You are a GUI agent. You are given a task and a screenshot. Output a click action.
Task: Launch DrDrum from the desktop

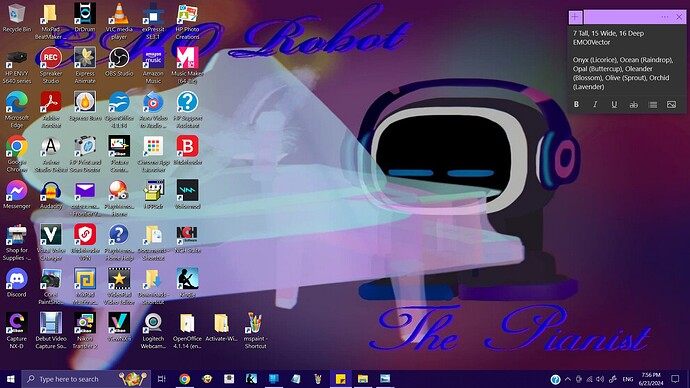85,18
